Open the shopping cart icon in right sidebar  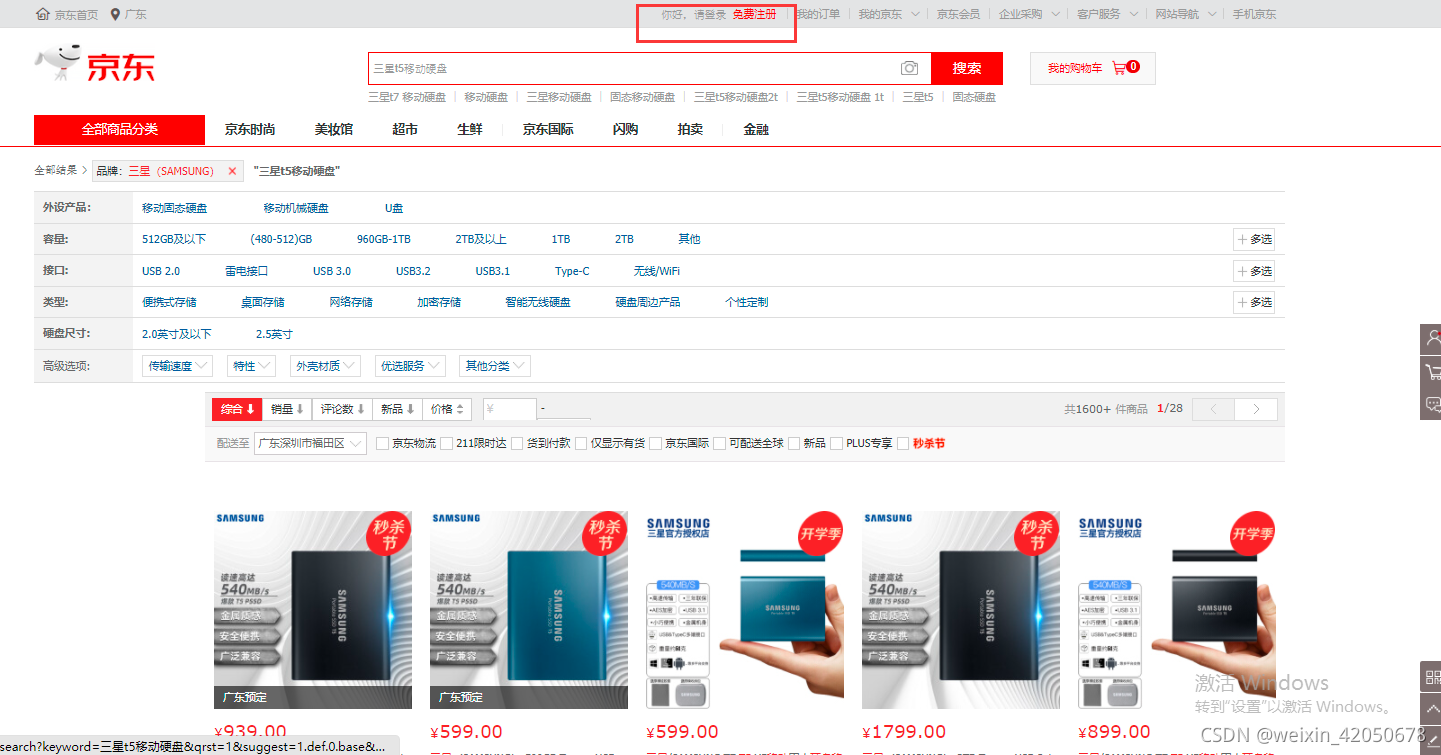[1432, 371]
